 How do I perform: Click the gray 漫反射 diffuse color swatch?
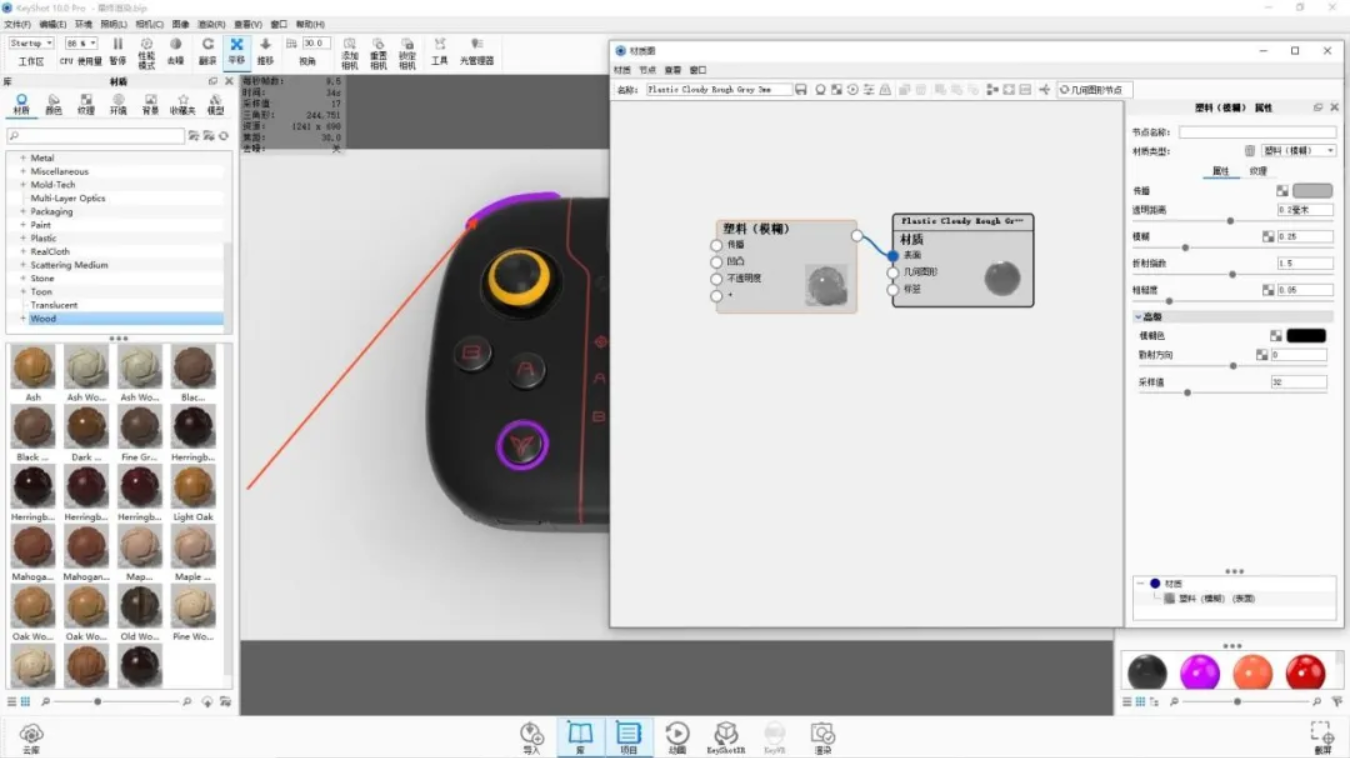pos(1312,191)
